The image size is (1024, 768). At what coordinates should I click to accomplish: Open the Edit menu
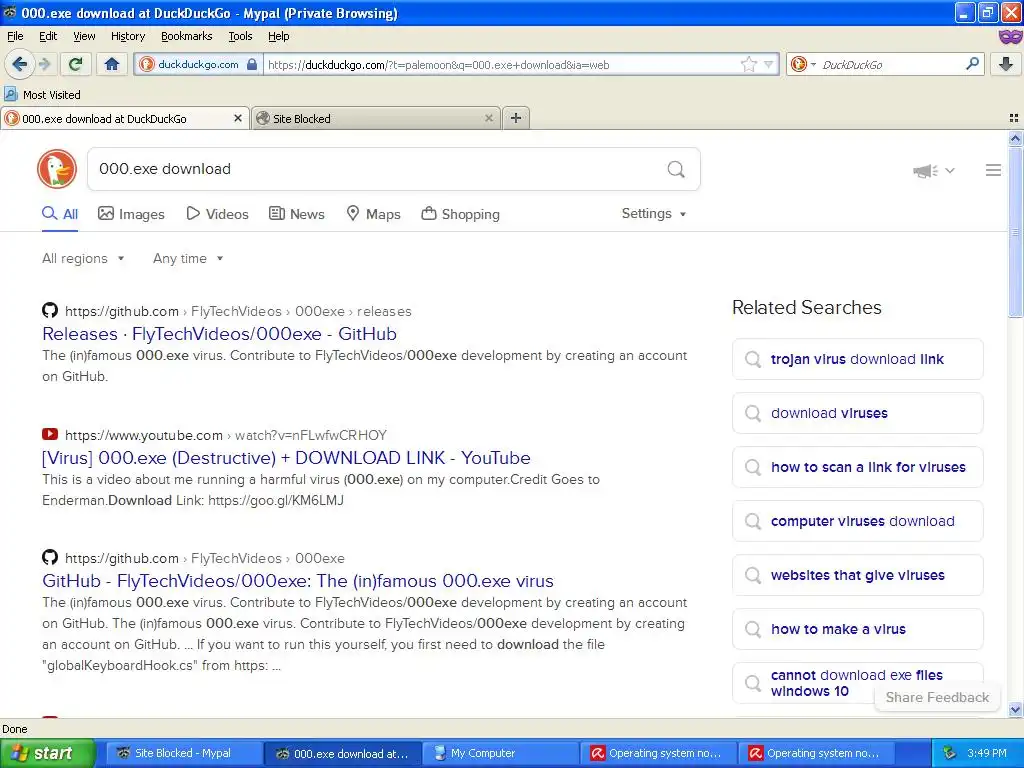click(x=48, y=37)
